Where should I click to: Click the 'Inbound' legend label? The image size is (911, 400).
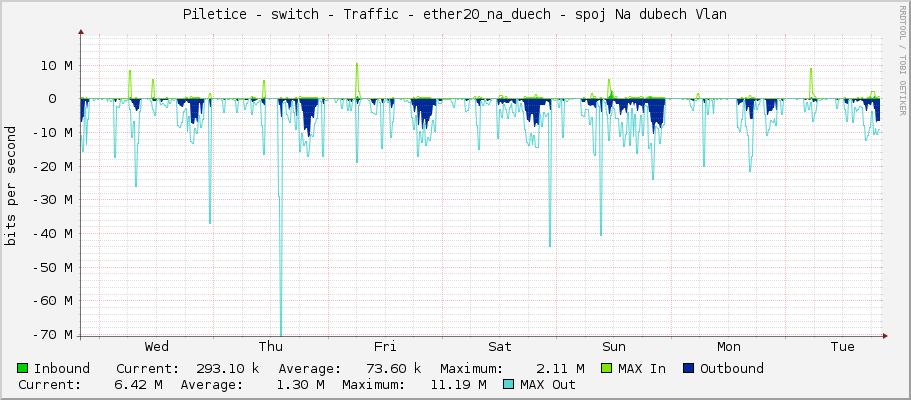(x=62, y=368)
